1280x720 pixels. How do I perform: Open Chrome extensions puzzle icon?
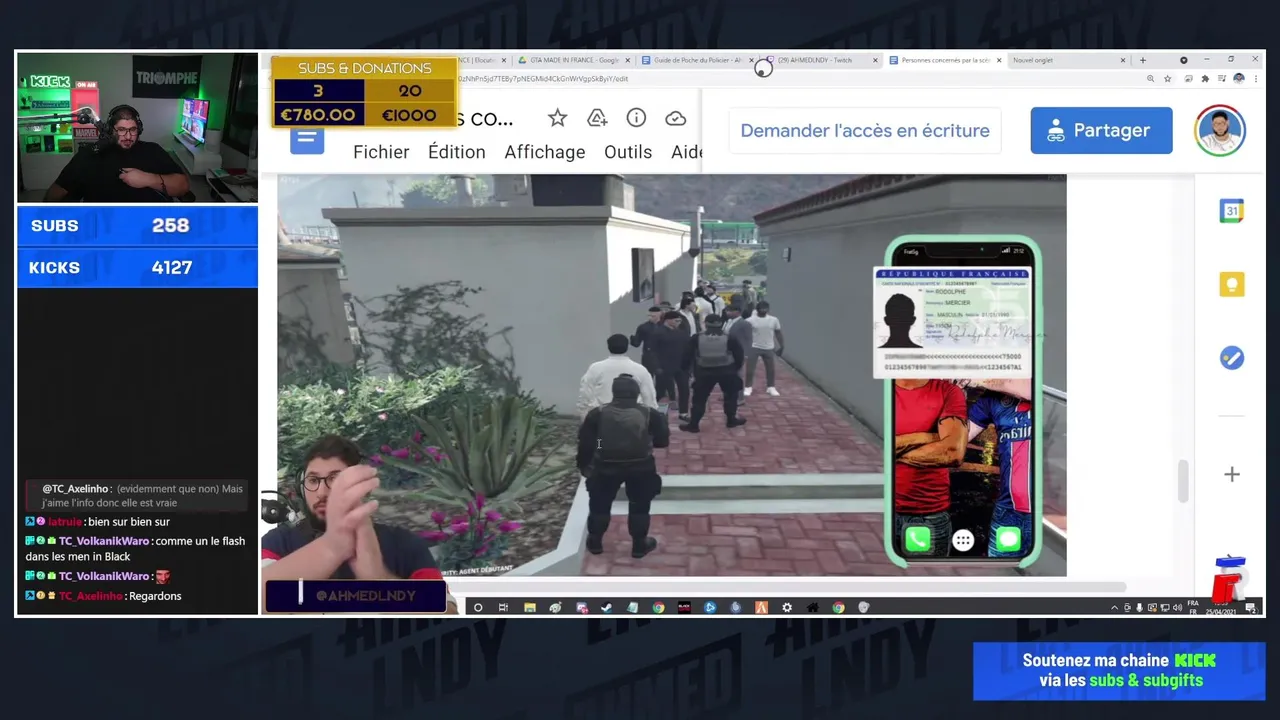[1205, 79]
